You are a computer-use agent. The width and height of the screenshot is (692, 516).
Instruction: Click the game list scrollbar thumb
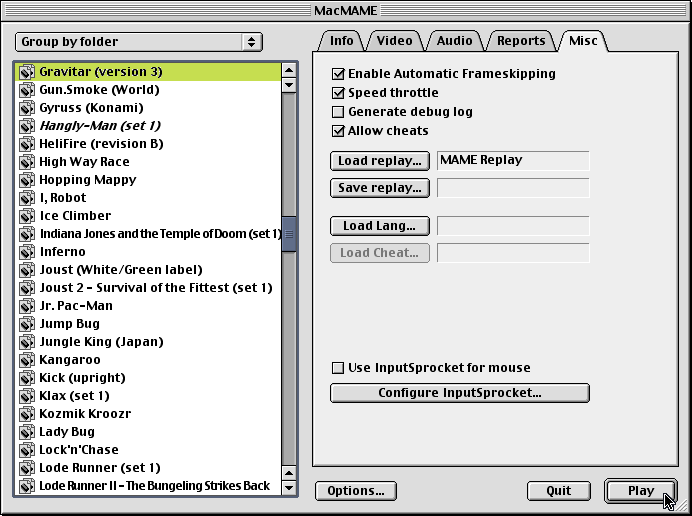(289, 234)
